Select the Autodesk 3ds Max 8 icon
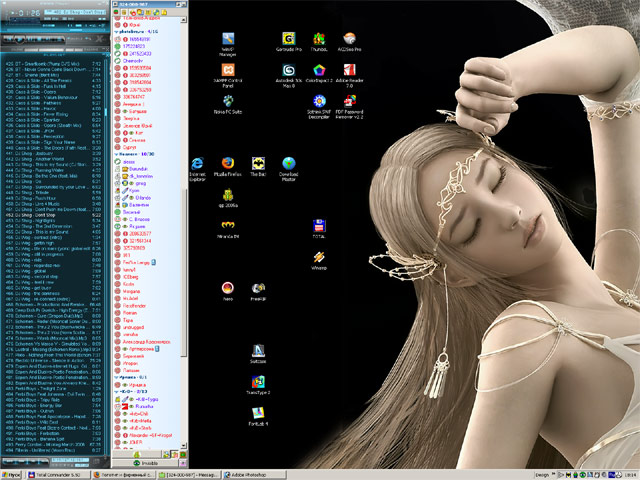Viewport: 640px width, 480px height. point(289,76)
